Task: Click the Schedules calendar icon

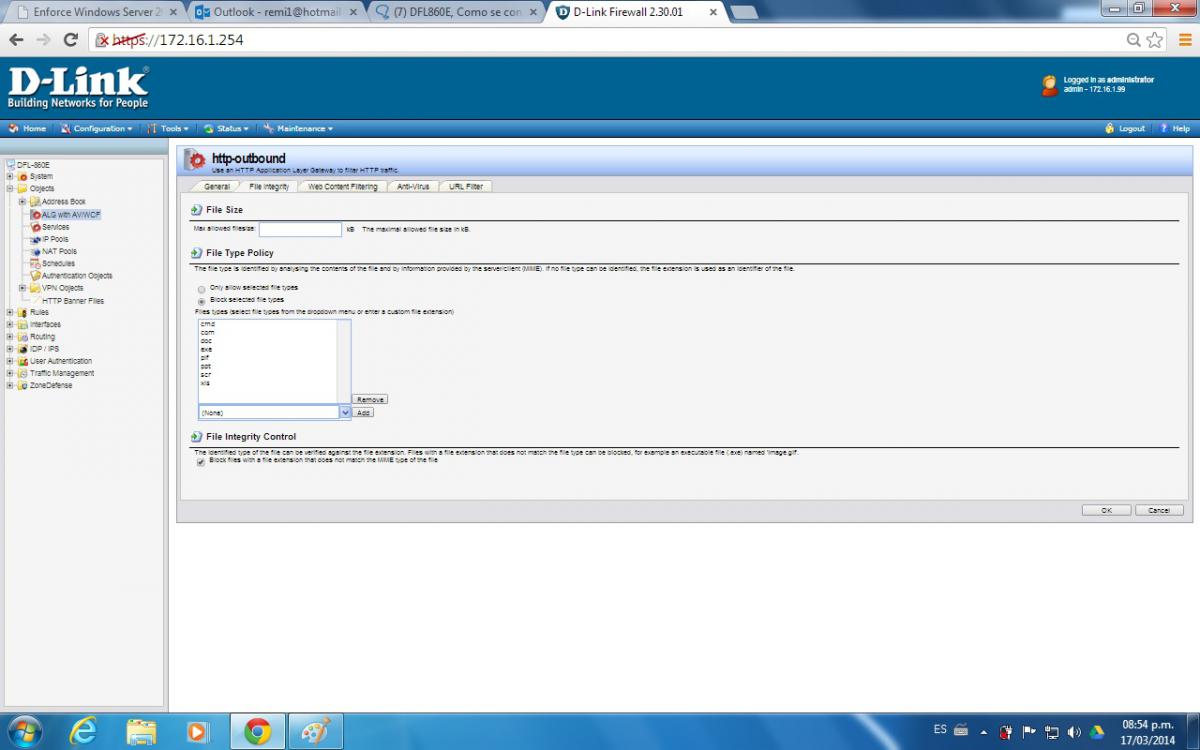Action: tap(35, 264)
